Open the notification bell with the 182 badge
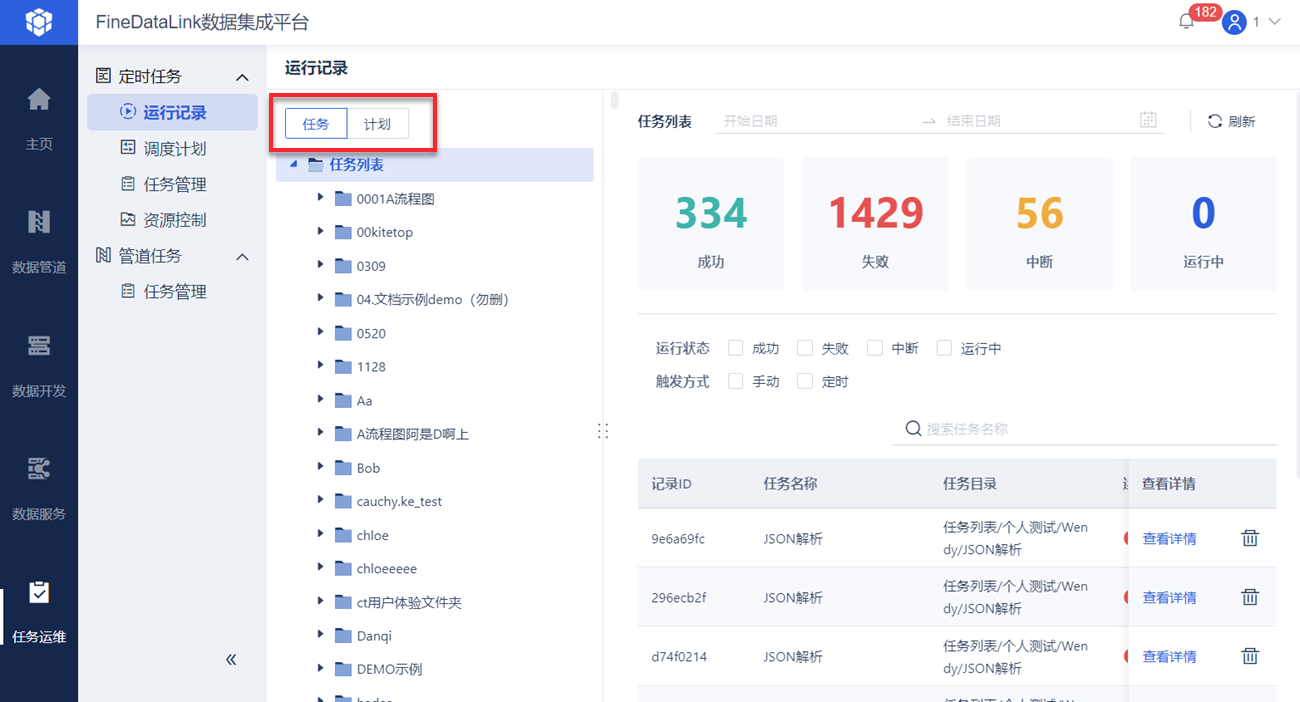The height and width of the screenshot is (702, 1300). (x=1187, y=22)
